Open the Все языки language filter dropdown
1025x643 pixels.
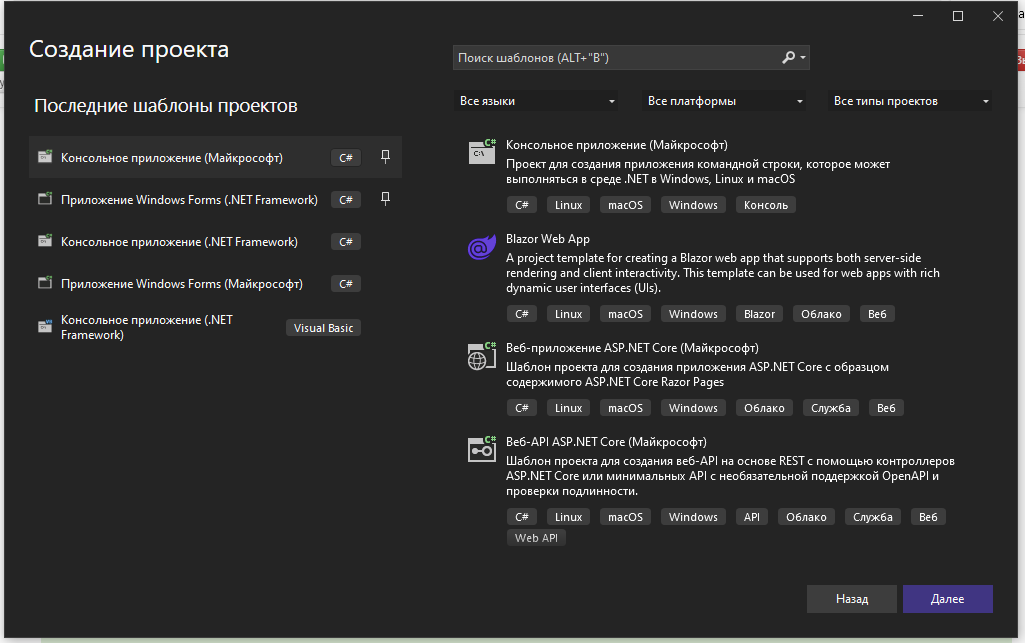(x=536, y=101)
